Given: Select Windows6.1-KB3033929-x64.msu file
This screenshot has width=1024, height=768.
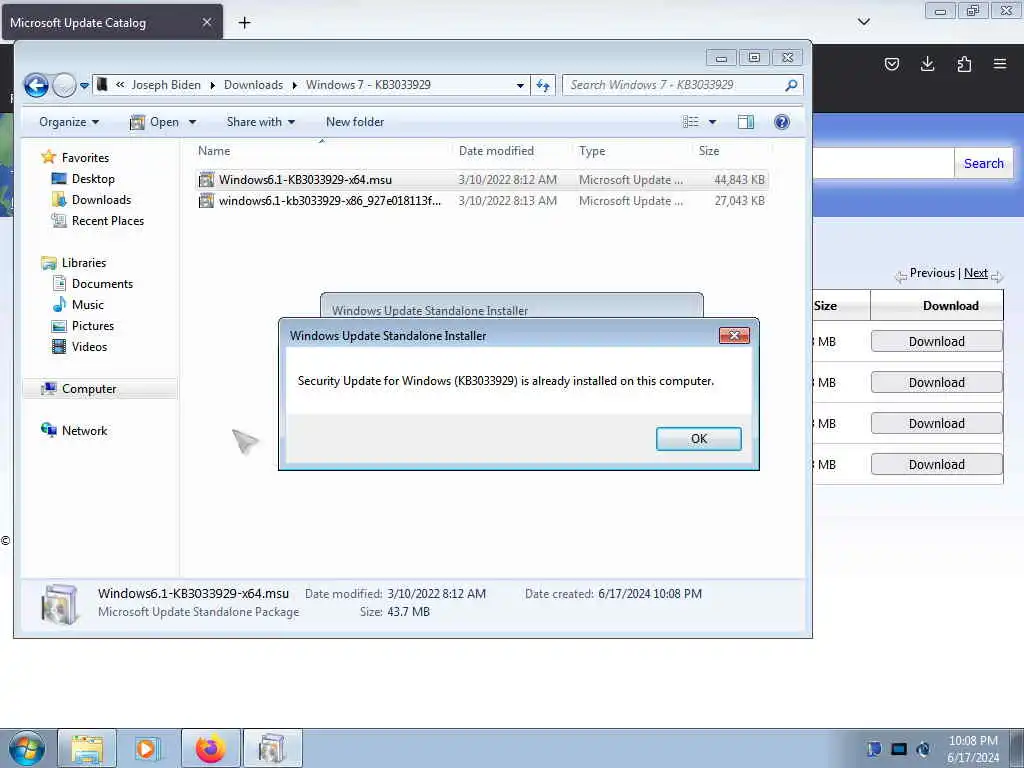Looking at the screenshot, I should [x=482, y=180].
